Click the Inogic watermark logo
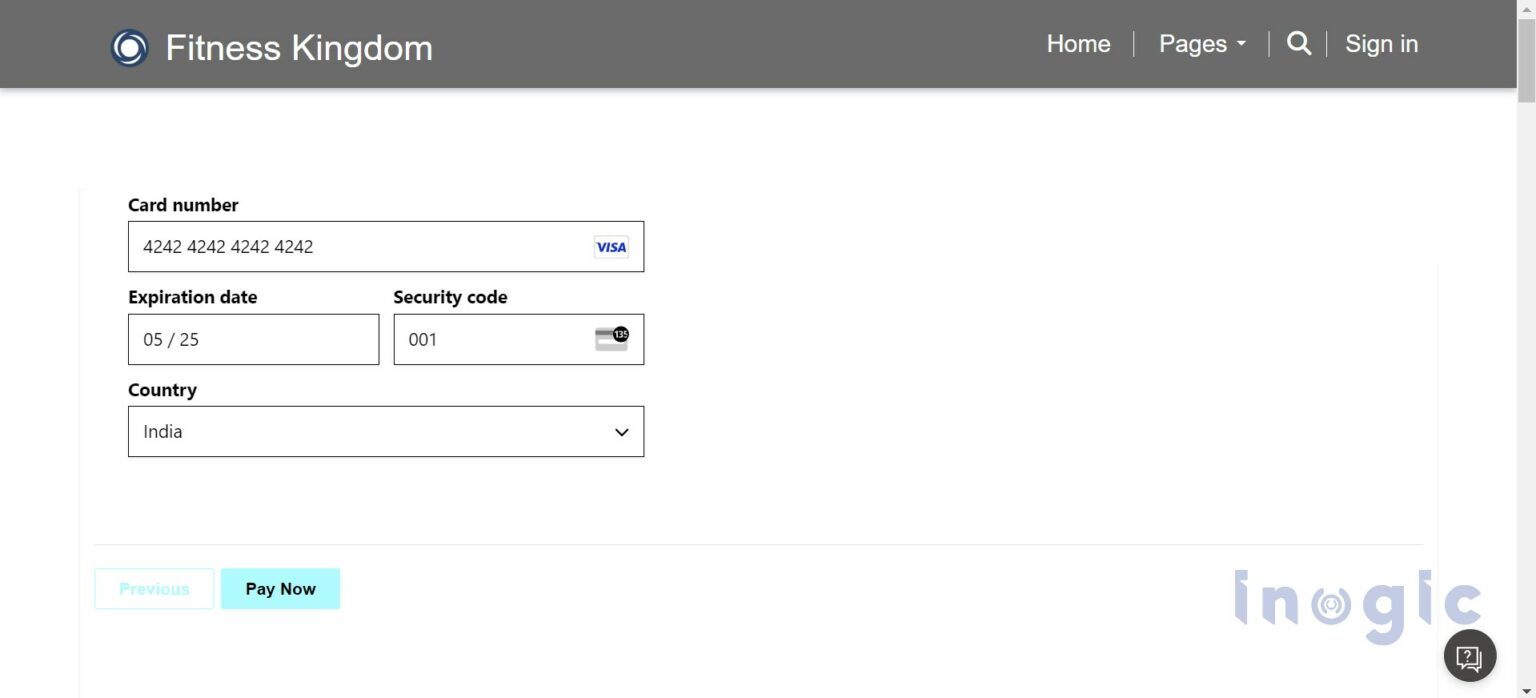 [x=1356, y=601]
